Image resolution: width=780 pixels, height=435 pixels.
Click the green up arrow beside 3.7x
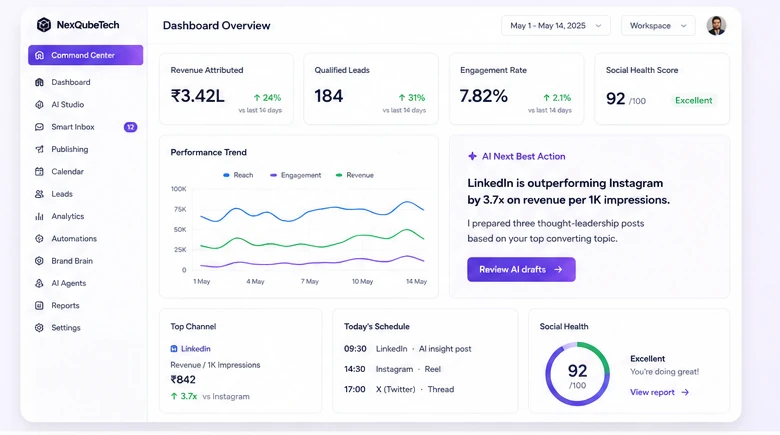pos(174,396)
